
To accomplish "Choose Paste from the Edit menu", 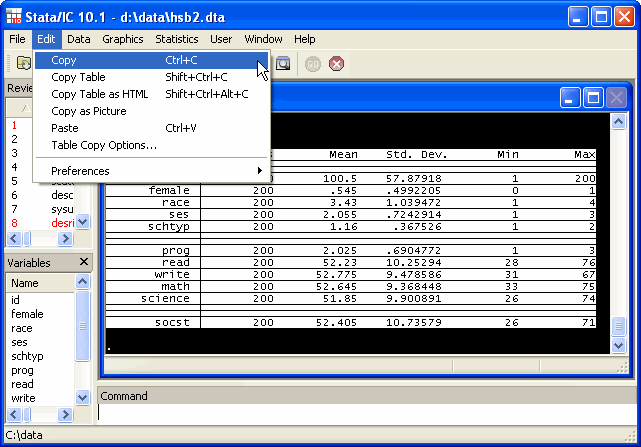I will [x=152, y=128].
